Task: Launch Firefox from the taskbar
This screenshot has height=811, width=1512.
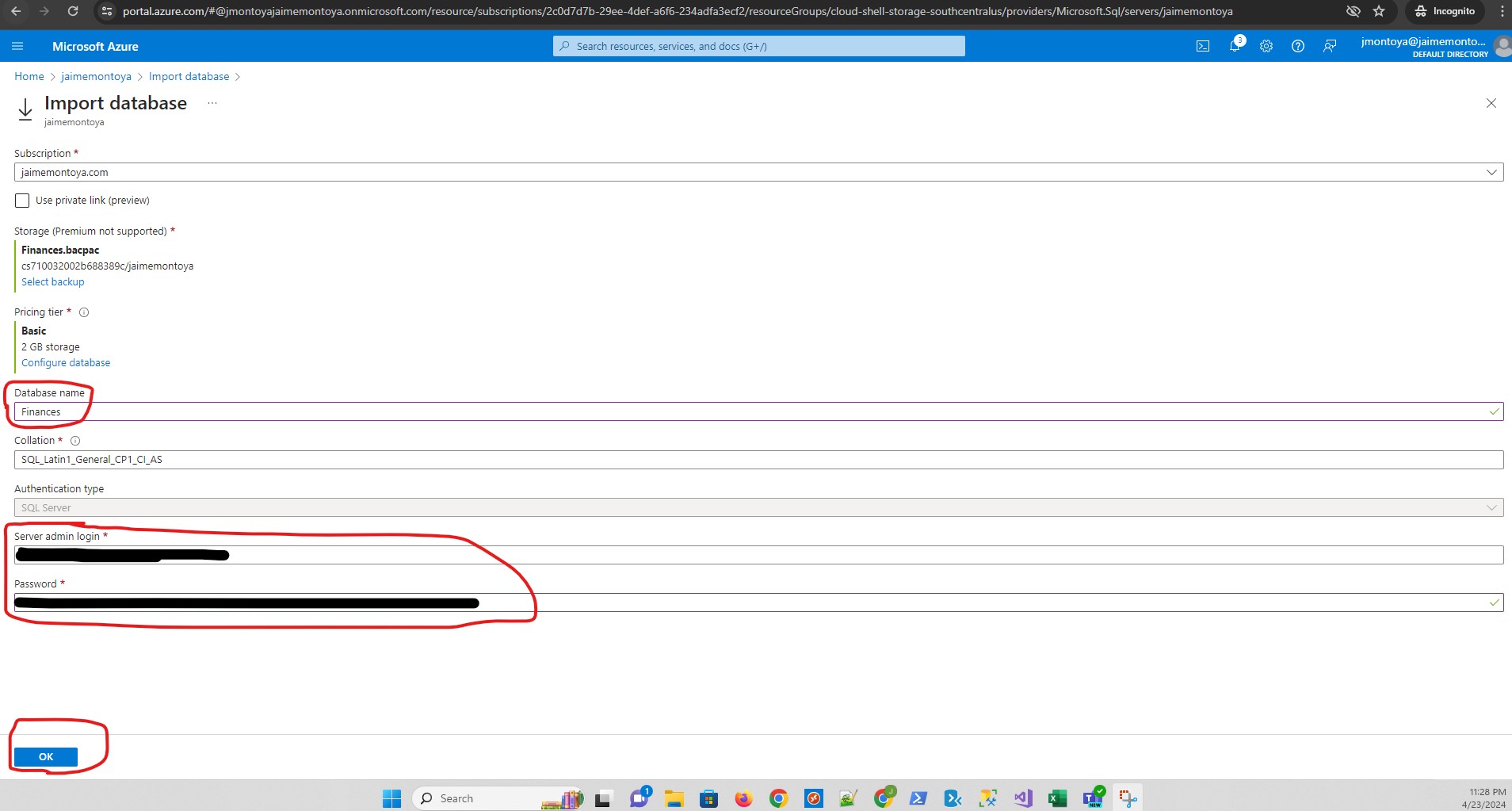Action: click(x=743, y=798)
